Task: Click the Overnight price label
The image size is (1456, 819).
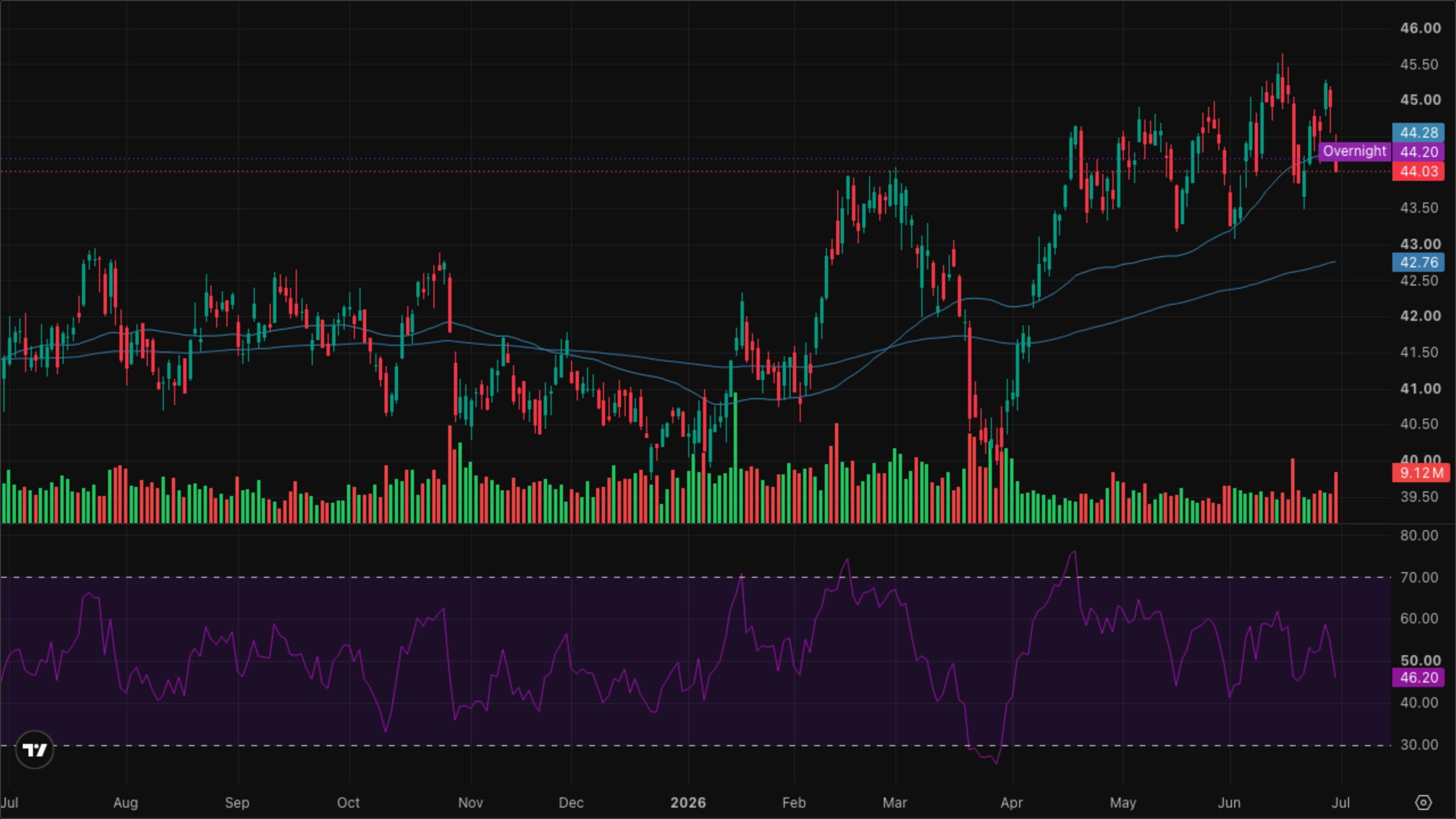Action: [1354, 151]
